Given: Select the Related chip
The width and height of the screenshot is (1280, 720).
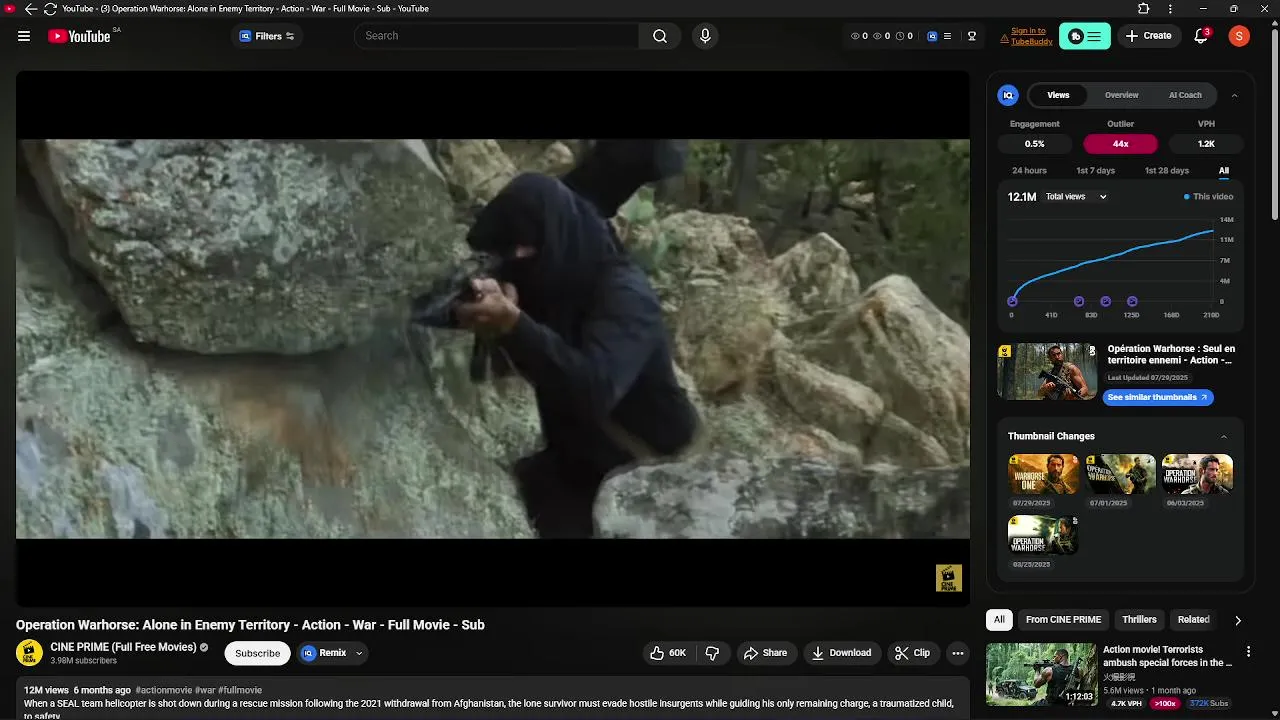Looking at the screenshot, I should tap(1193, 620).
